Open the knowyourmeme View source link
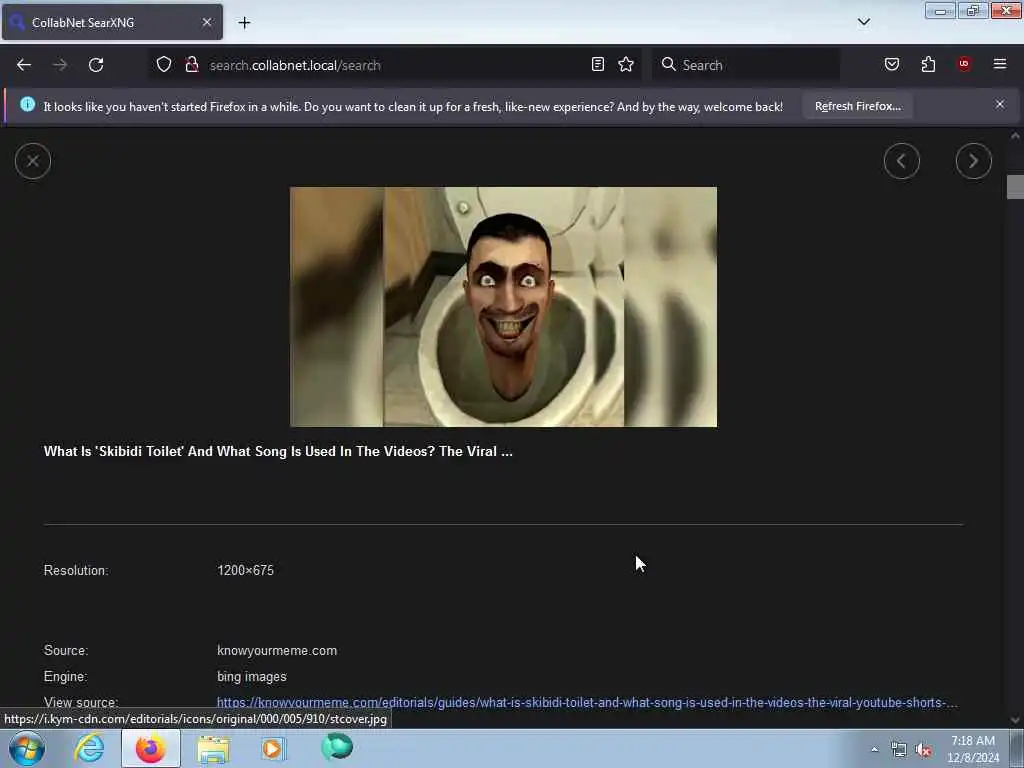This screenshot has height=768, width=1024. point(587,703)
